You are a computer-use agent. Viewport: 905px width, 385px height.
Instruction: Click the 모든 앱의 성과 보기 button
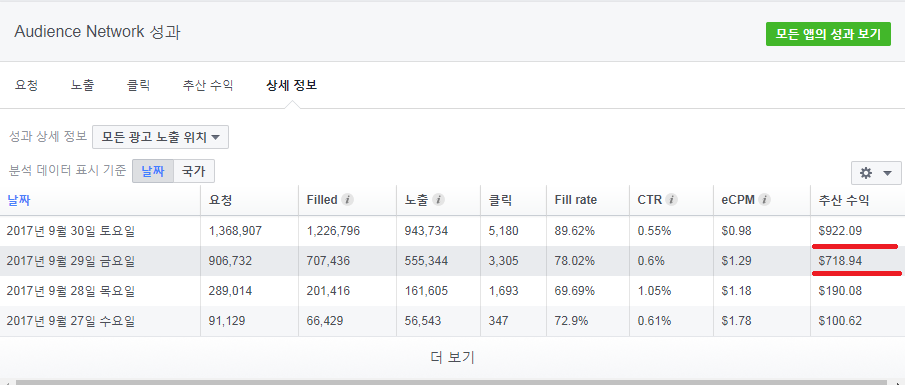828,34
